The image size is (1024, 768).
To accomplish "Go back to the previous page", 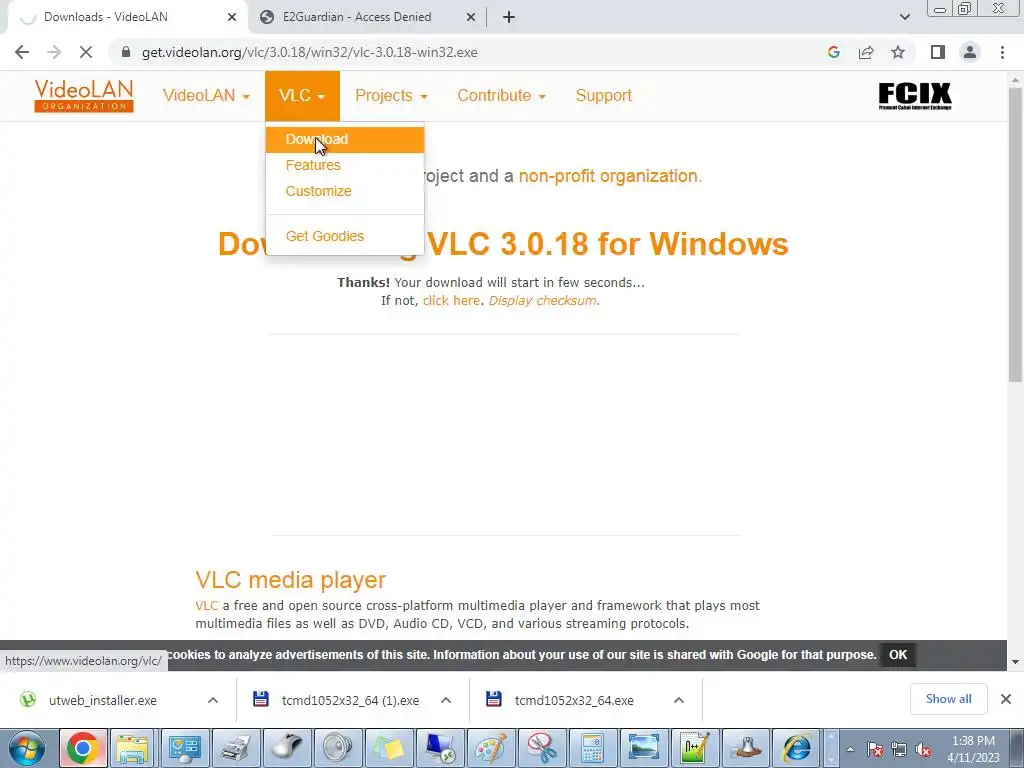I will point(22,52).
